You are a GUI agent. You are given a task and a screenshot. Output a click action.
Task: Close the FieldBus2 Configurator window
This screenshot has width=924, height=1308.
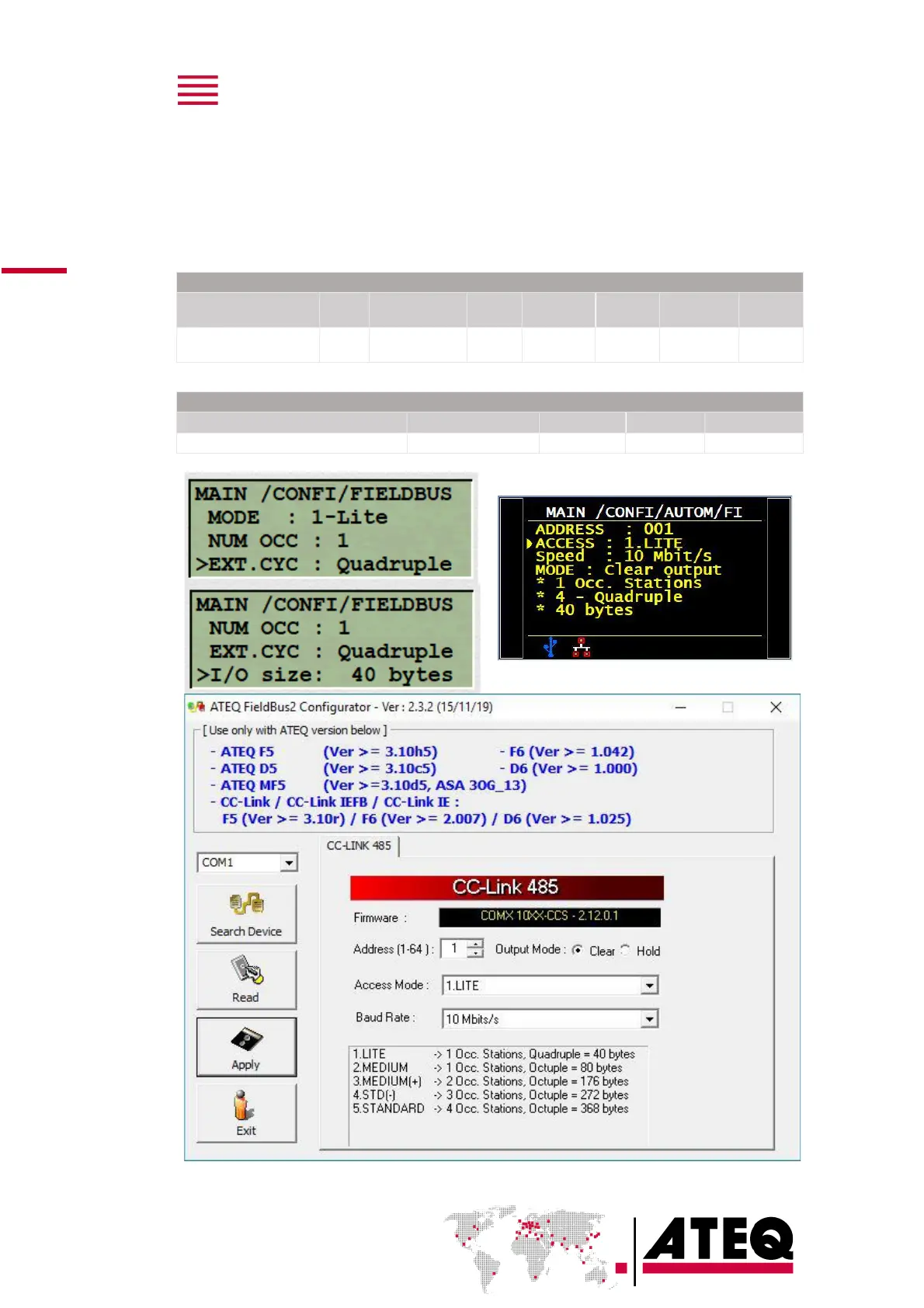[x=776, y=707]
